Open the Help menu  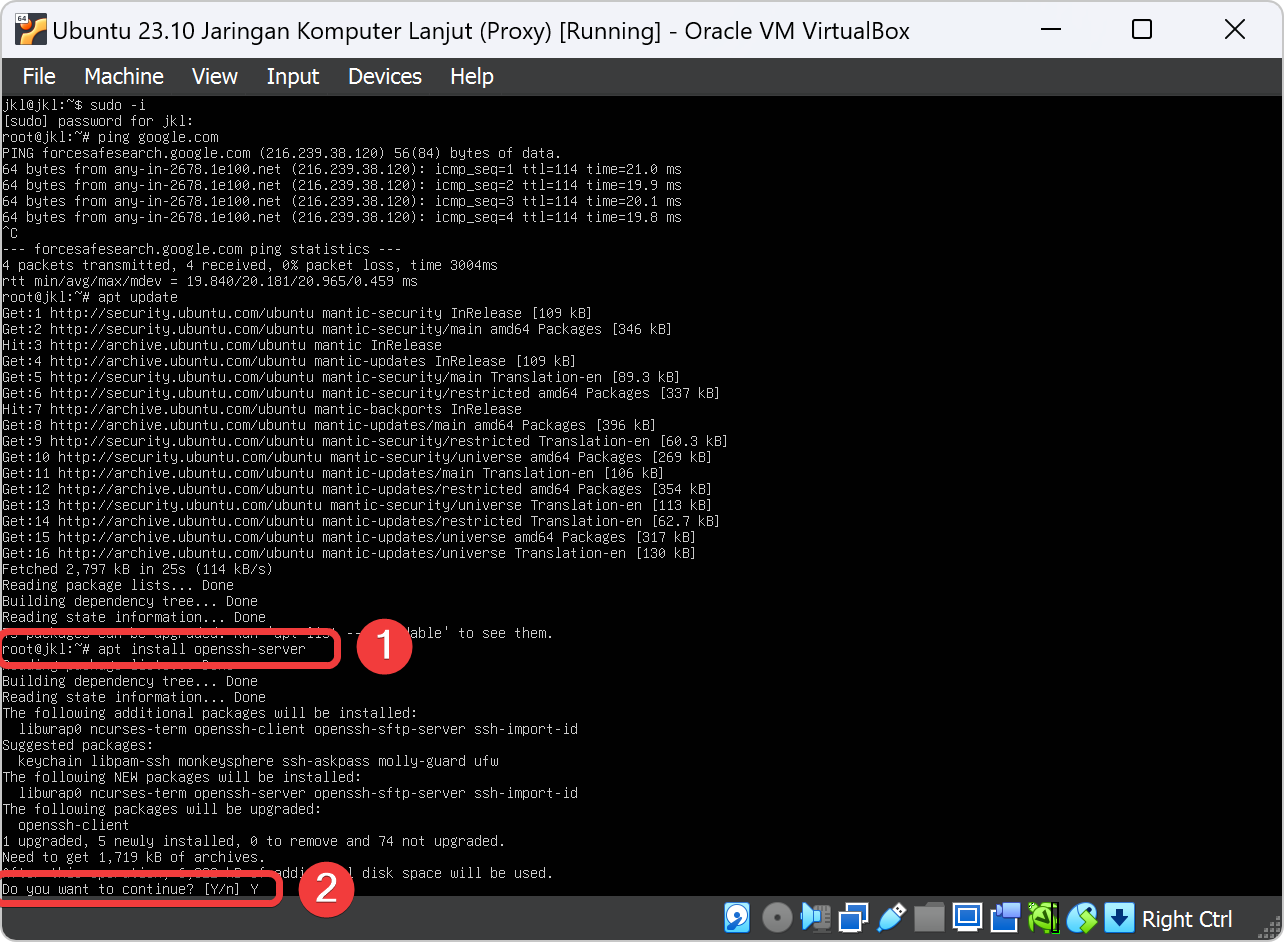[472, 76]
